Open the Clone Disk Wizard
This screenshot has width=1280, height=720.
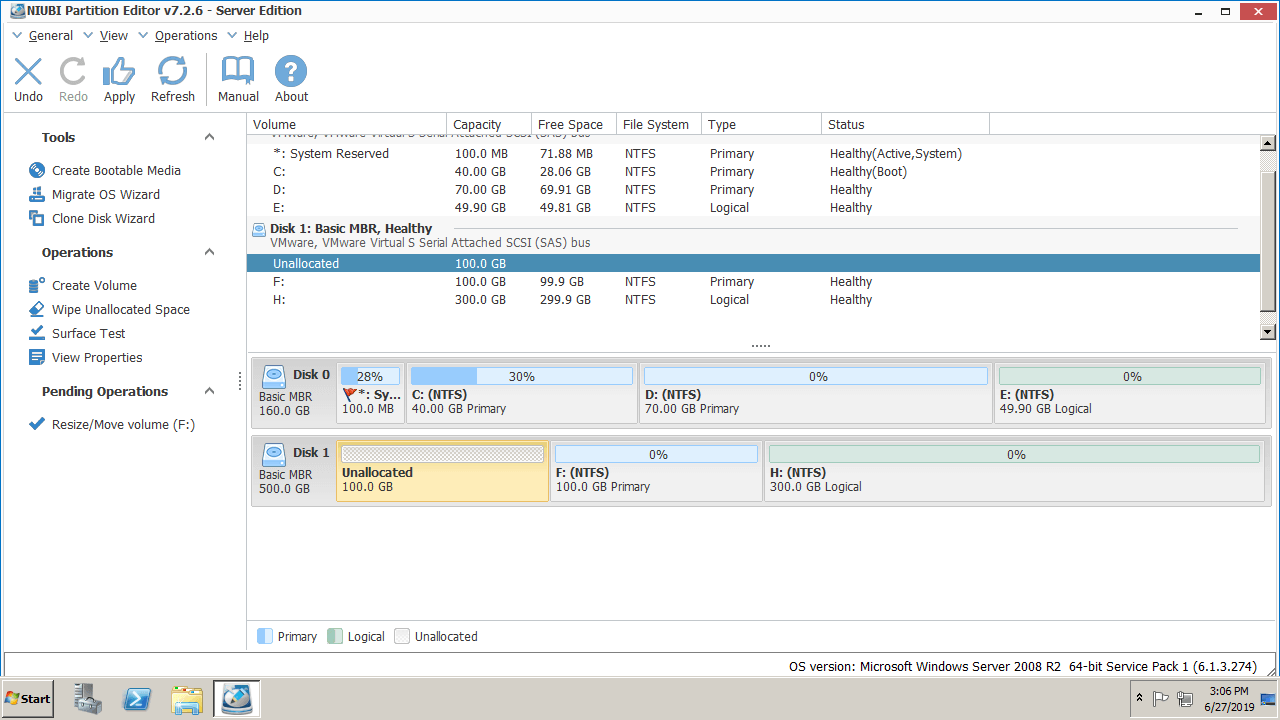(103, 219)
